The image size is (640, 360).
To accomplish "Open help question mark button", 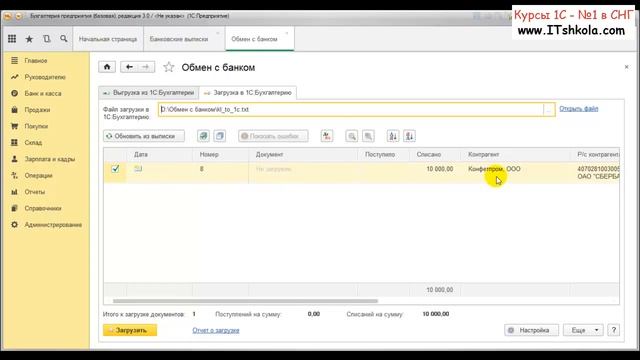I will point(613,330).
